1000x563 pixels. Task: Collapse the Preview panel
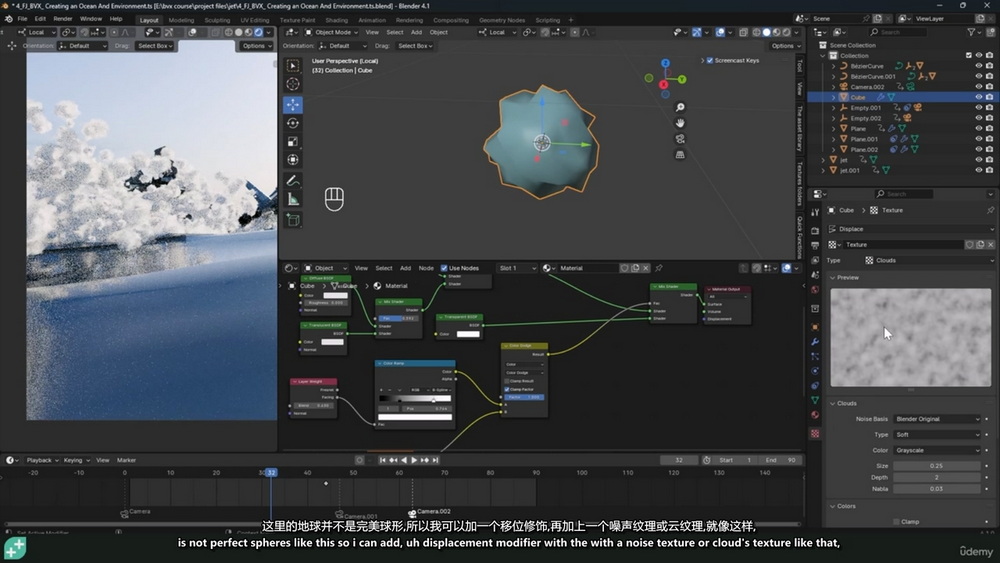847,277
